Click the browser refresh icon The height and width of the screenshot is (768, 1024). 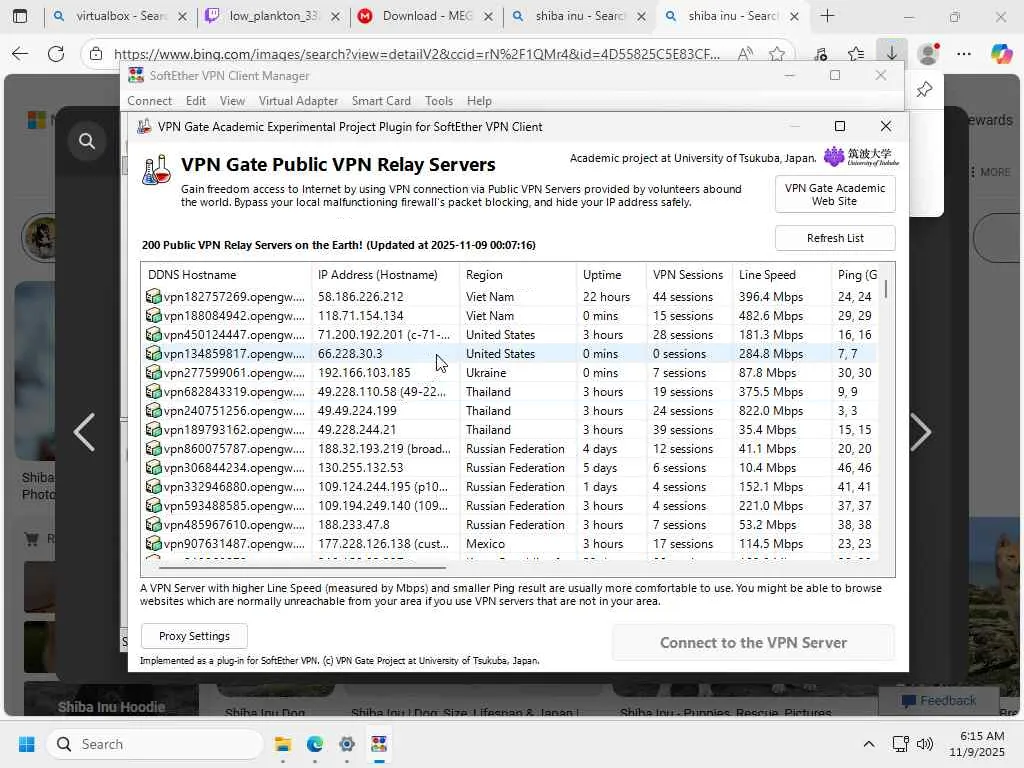click(56, 54)
